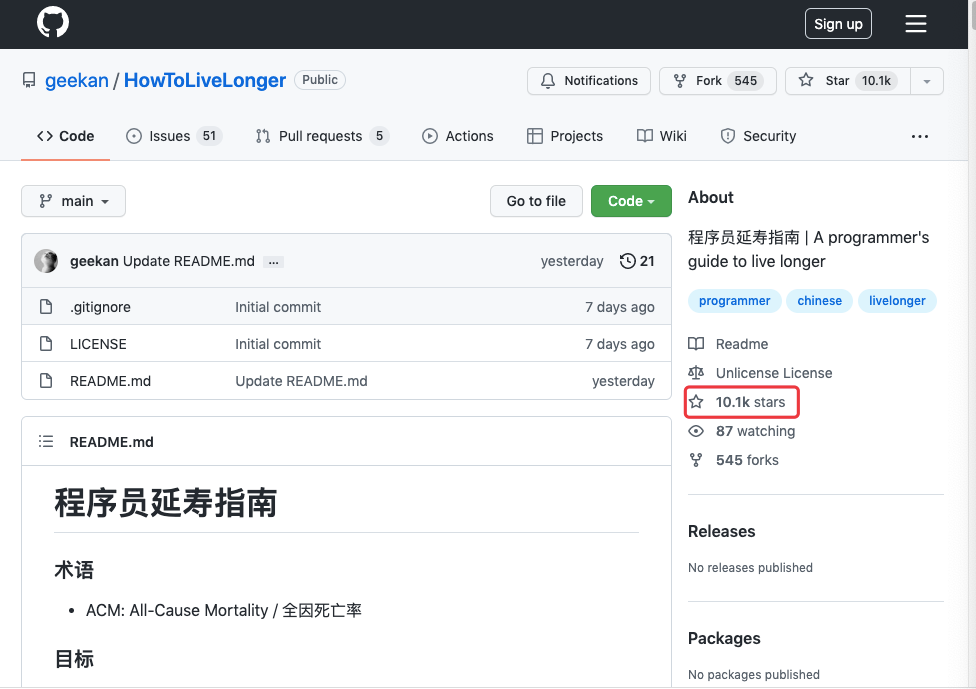This screenshot has height=689, width=976.
Task: Click the repository icon before geekan
Action: pos(29,80)
